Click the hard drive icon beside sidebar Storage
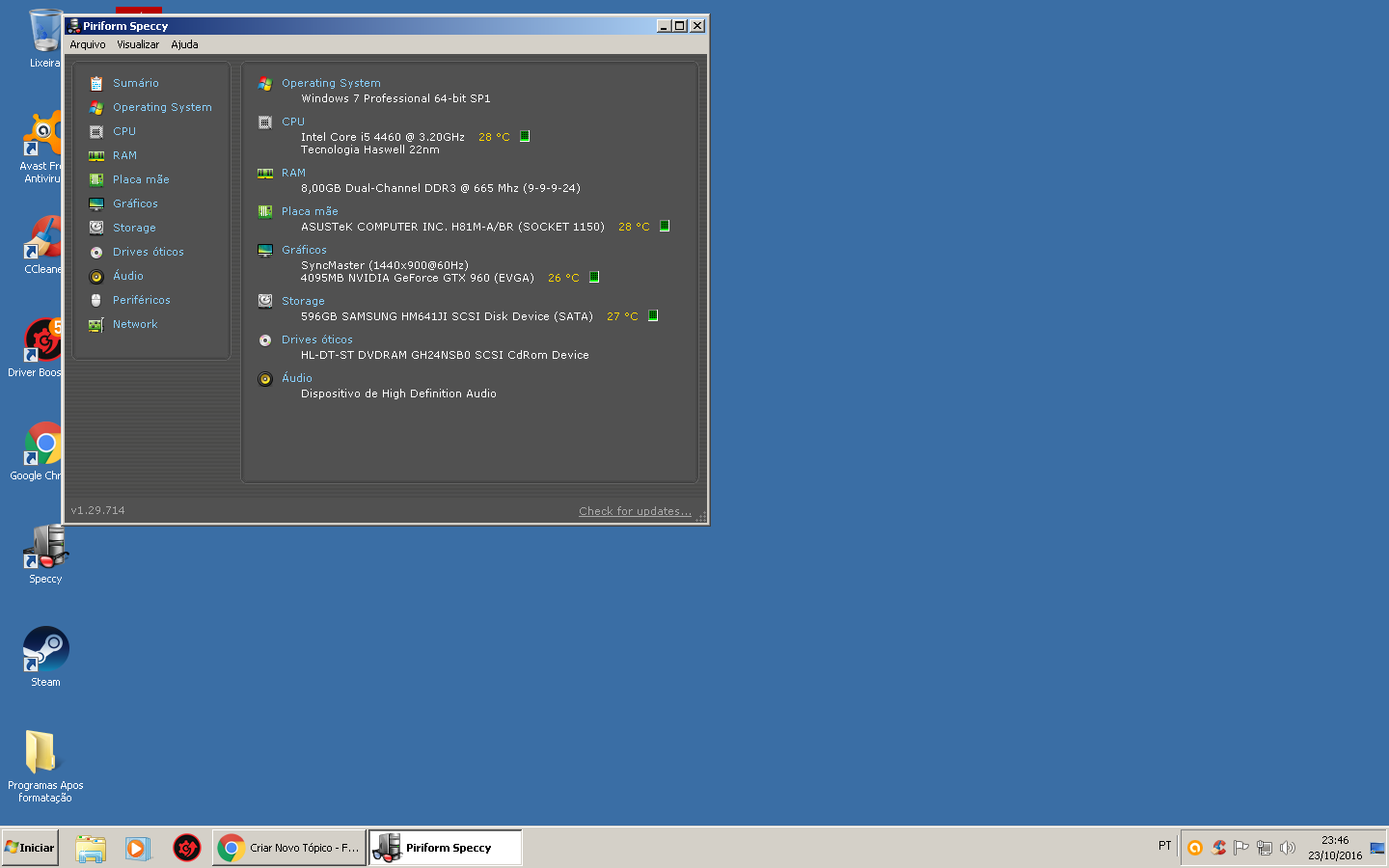Viewport: 1389px width, 868px height. coord(96,229)
